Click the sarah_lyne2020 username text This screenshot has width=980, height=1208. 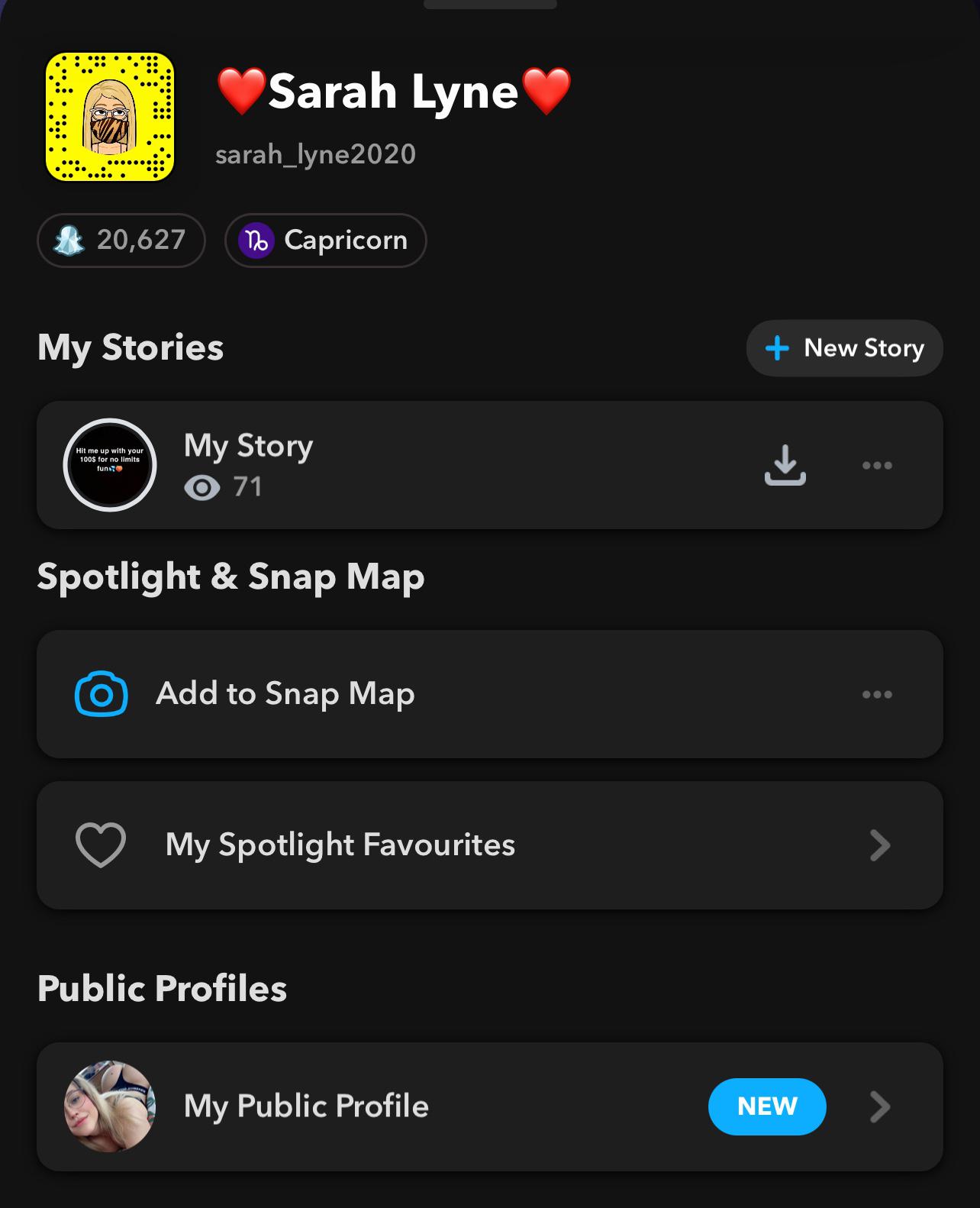coord(315,154)
